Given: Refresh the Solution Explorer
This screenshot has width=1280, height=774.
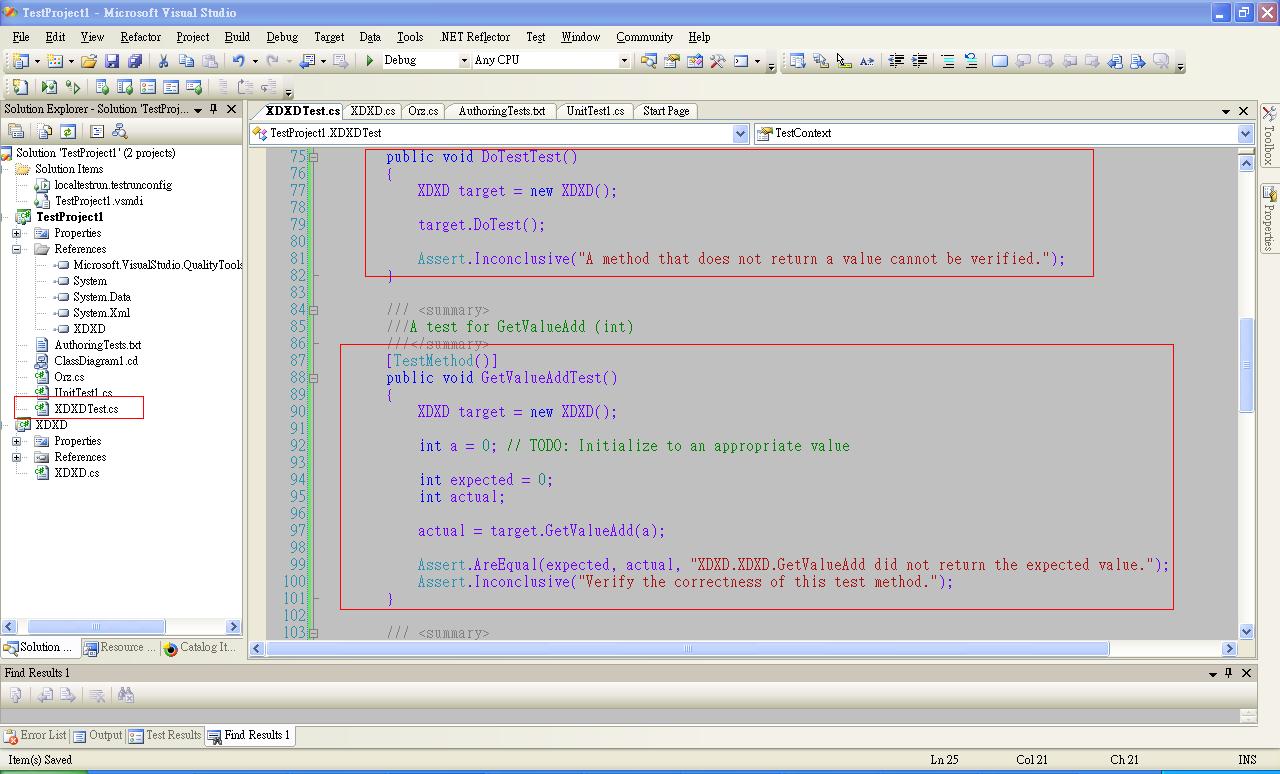Looking at the screenshot, I should click(68, 131).
